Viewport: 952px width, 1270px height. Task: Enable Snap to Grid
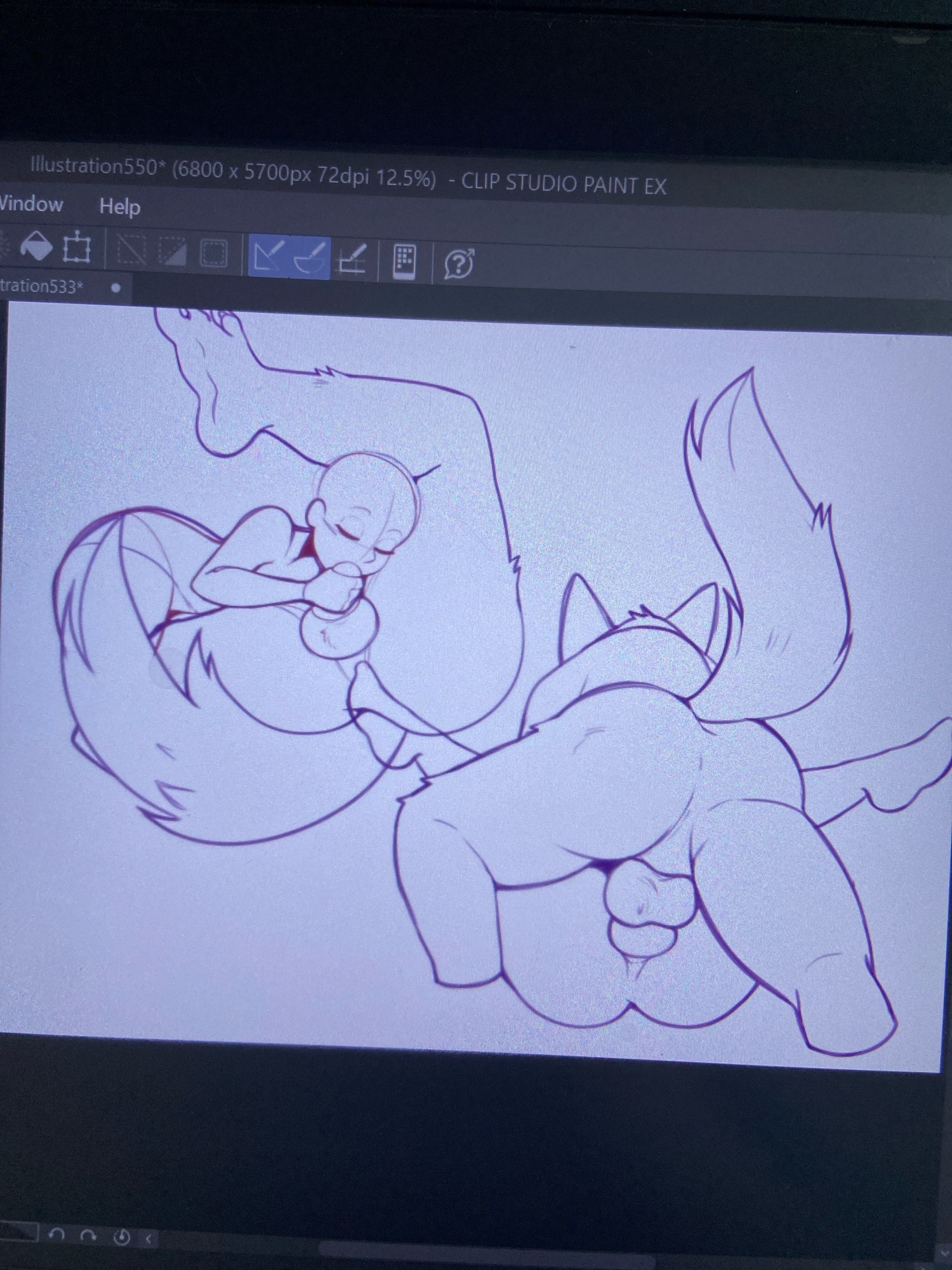pos(352,260)
